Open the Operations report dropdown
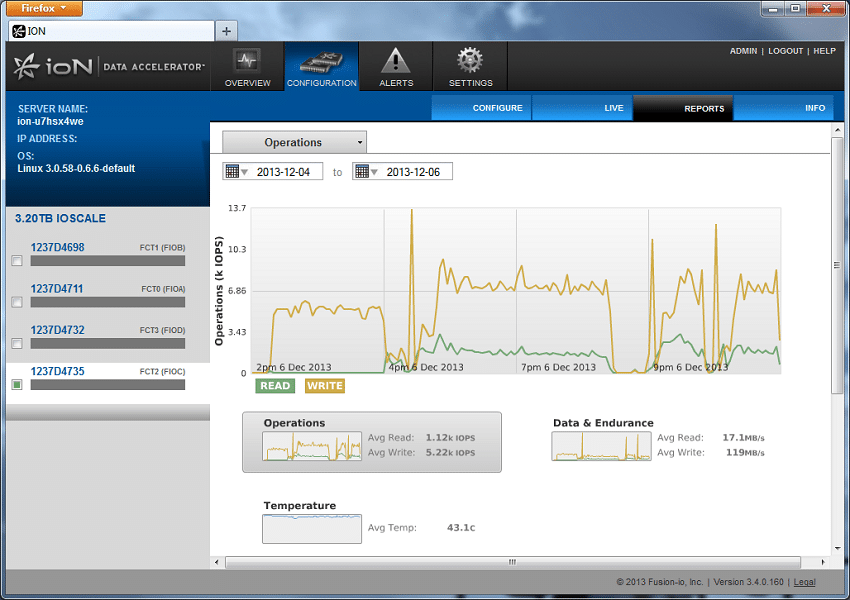 pyautogui.click(x=294, y=142)
